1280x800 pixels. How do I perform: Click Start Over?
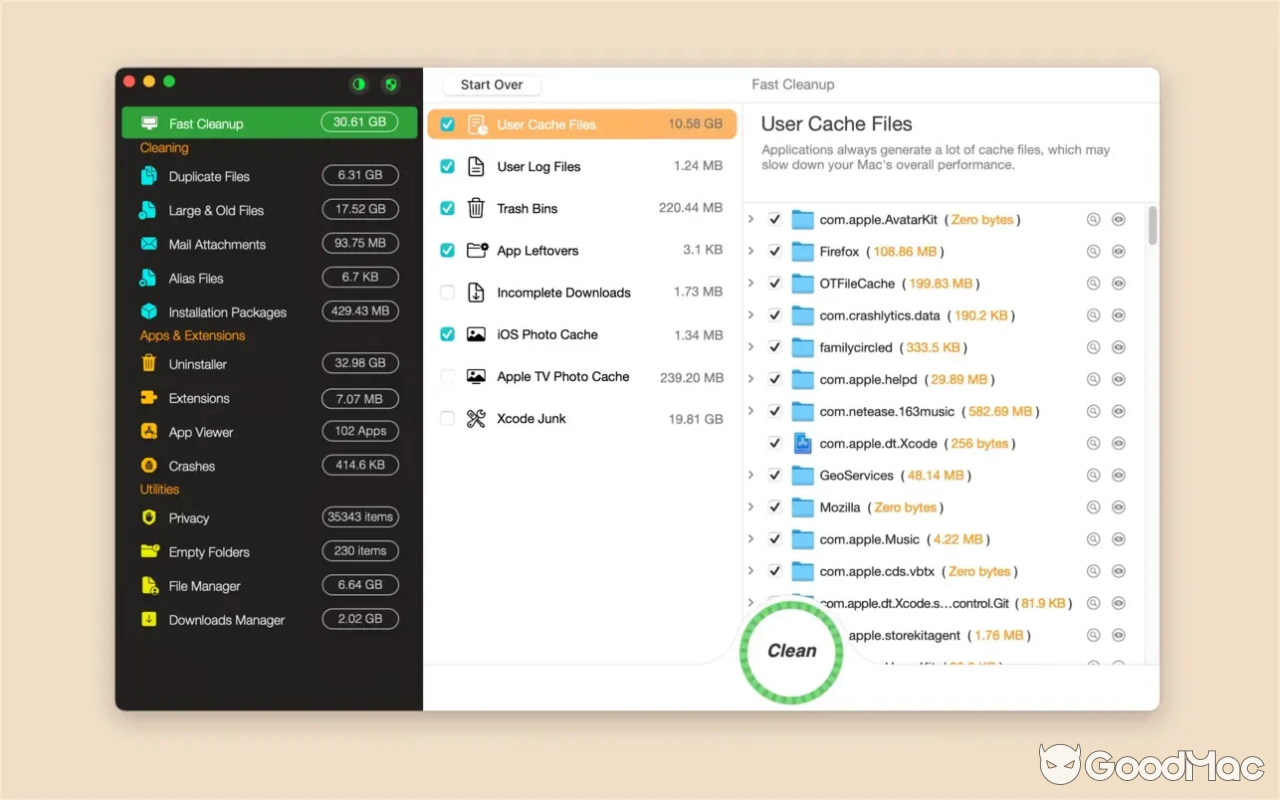point(491,85)
